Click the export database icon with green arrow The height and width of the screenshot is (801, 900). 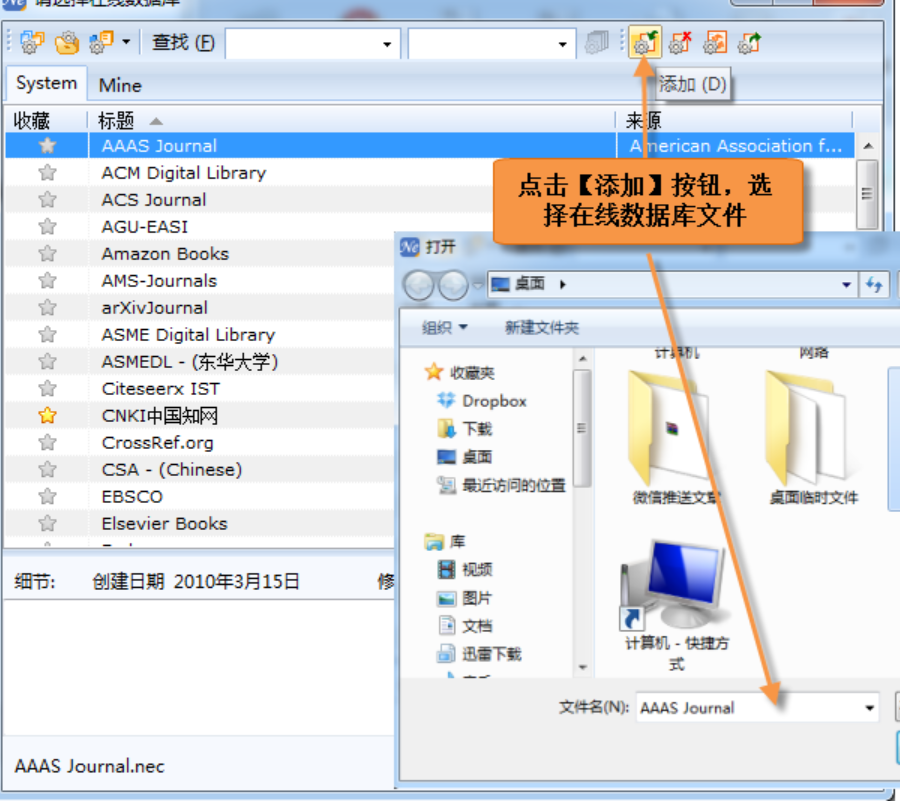pos(750,42)
